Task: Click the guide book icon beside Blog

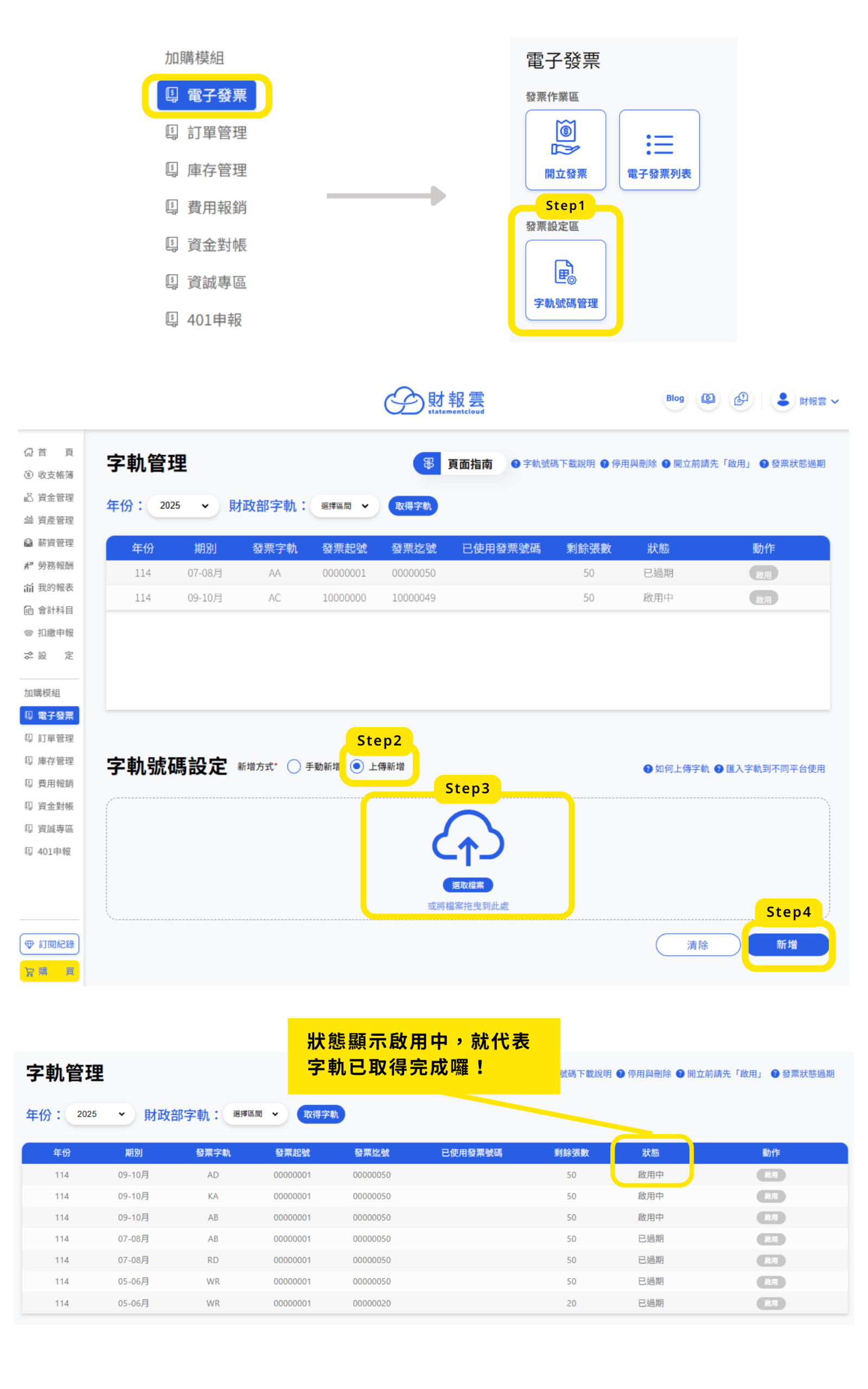Action: pyautogui.click(x=708, y=399)
